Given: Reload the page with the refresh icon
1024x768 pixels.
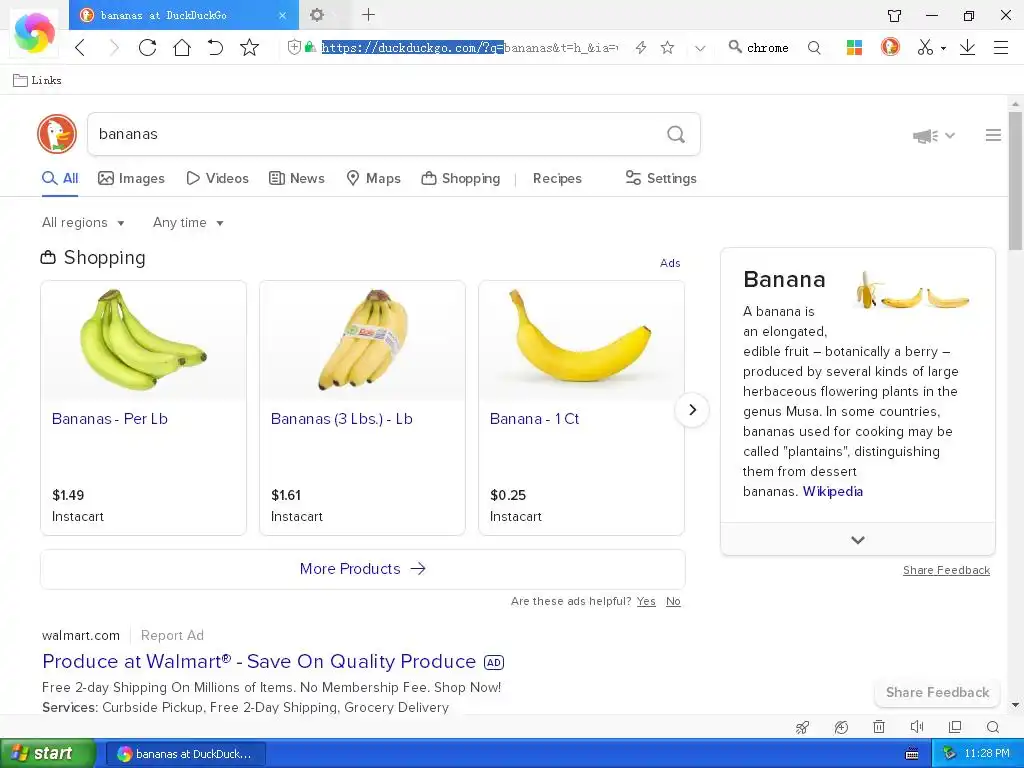Looking at the screenshot, I should tap(148, 48).
